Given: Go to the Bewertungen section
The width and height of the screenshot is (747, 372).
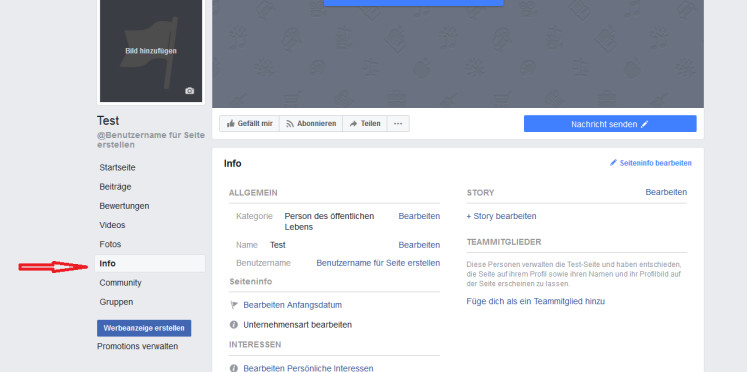Looking at the screenshot, I should pyautogui.click(x=124, y=206).
